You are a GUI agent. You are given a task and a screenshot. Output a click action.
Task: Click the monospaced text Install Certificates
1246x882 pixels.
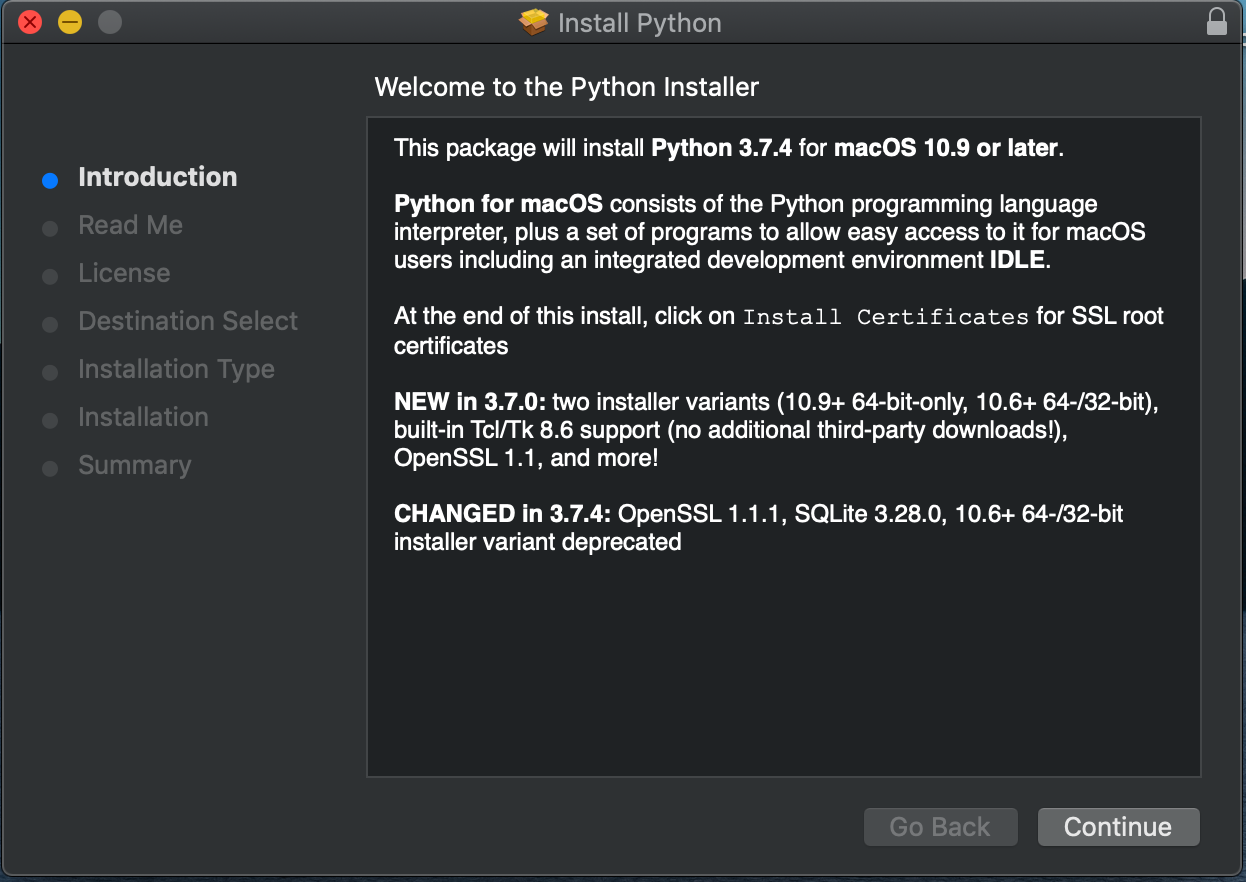tap(886, 317)
